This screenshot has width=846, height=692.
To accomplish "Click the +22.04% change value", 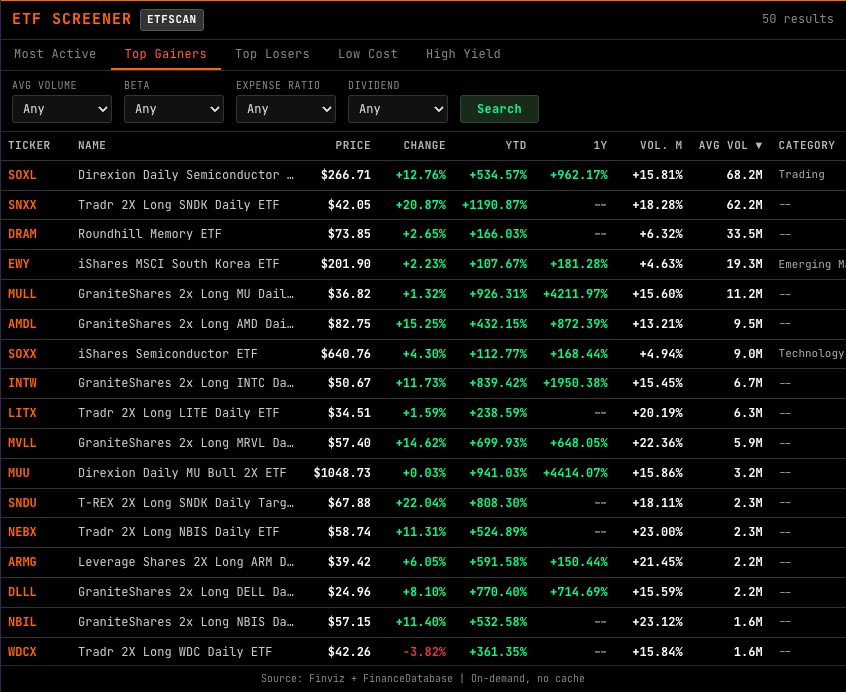I will (x=421, y=503).
